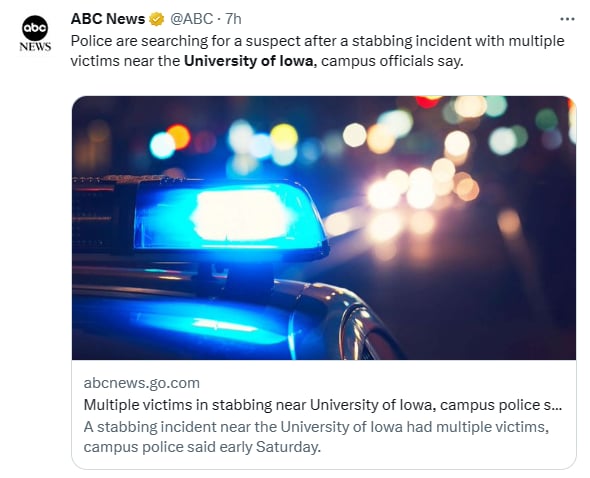
Task: Click the truncated headline ellipsis
Action: [557, 405]
